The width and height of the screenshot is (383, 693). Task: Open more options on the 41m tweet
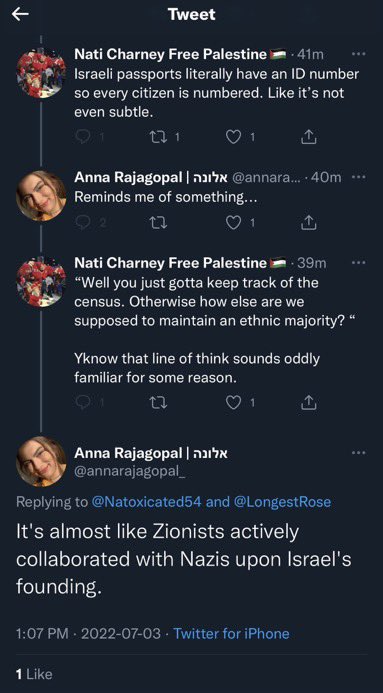358,54
